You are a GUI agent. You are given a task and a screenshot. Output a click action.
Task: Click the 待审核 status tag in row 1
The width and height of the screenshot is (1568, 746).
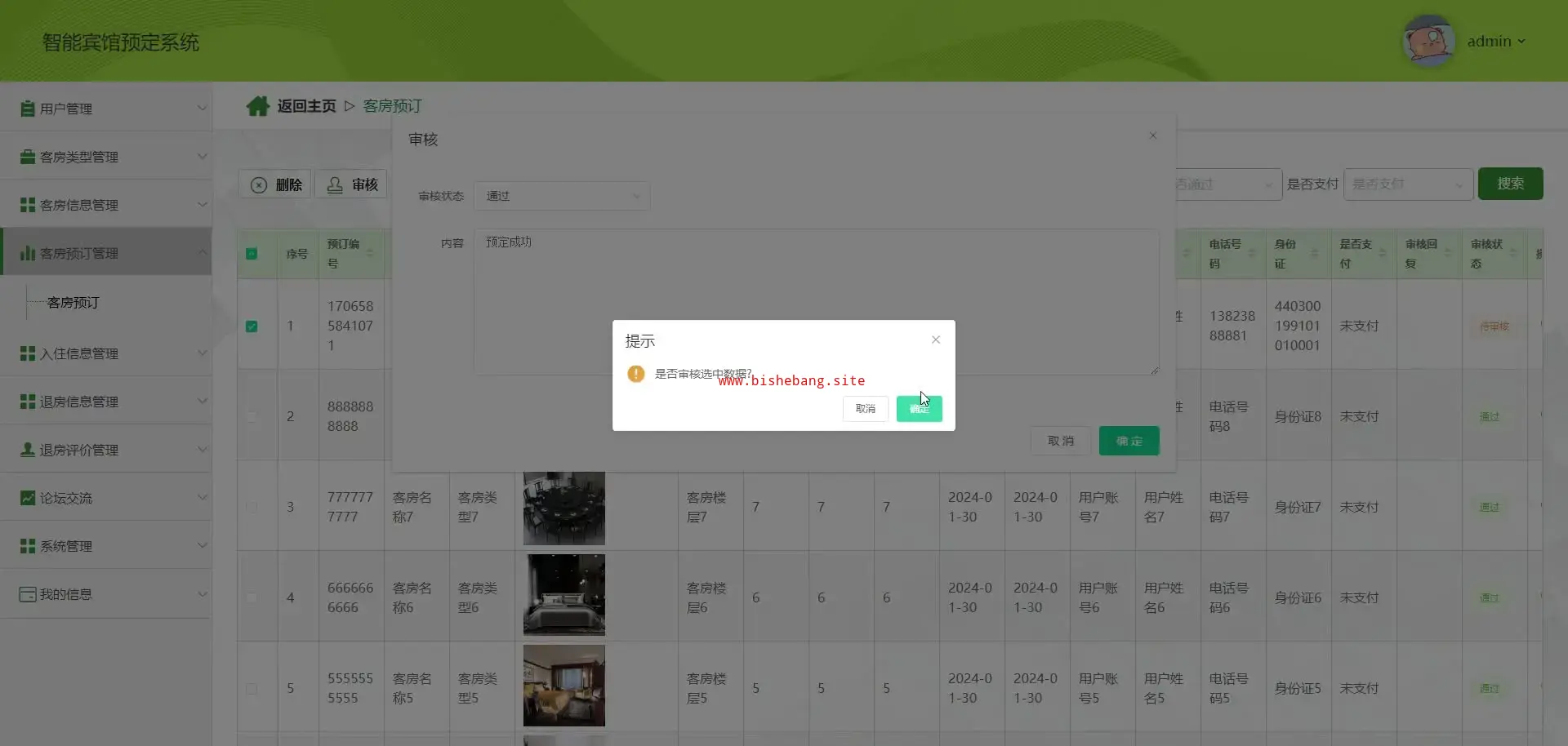click(1494, 326)
